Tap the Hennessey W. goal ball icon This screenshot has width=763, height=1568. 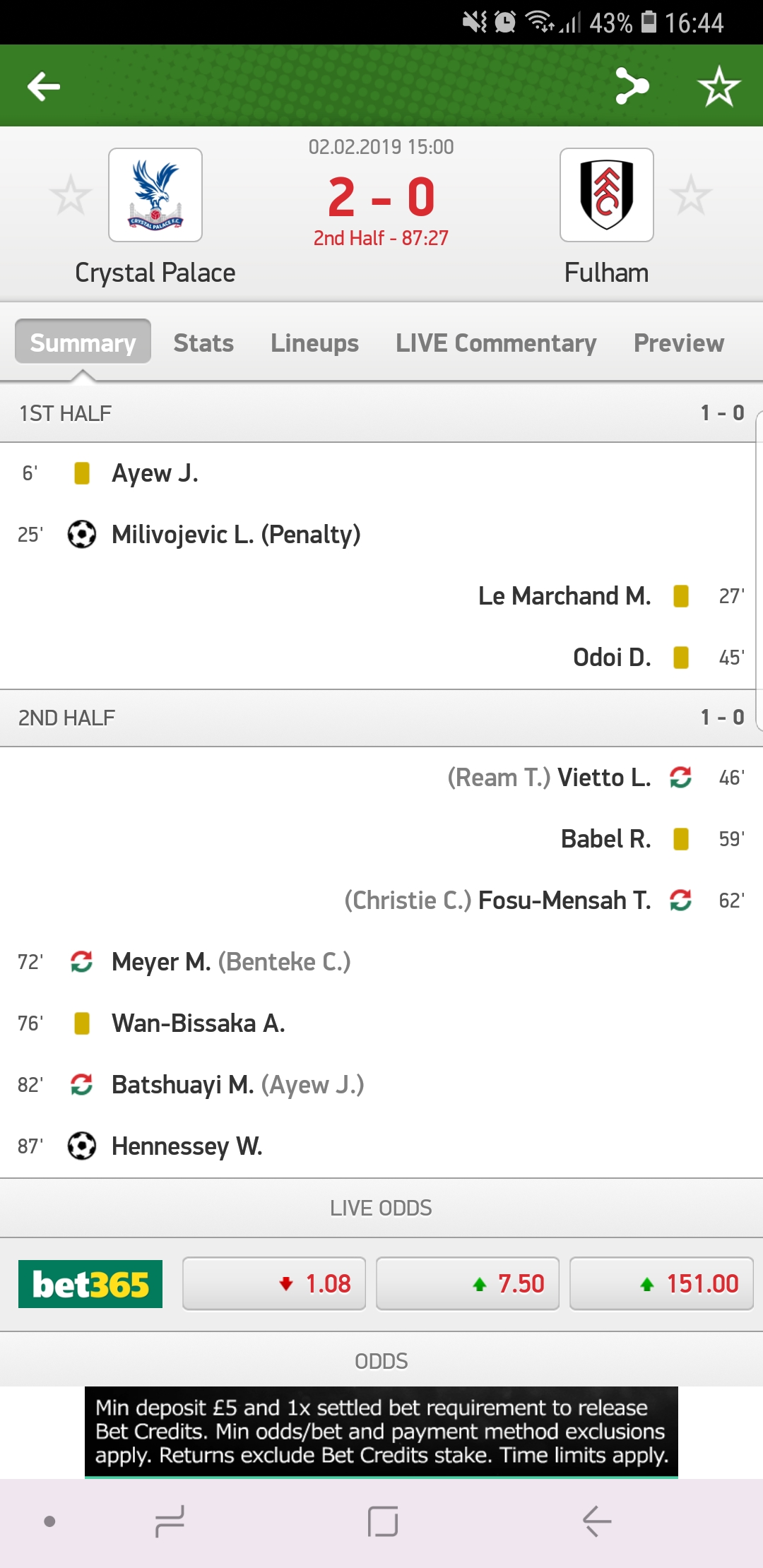81,1146
